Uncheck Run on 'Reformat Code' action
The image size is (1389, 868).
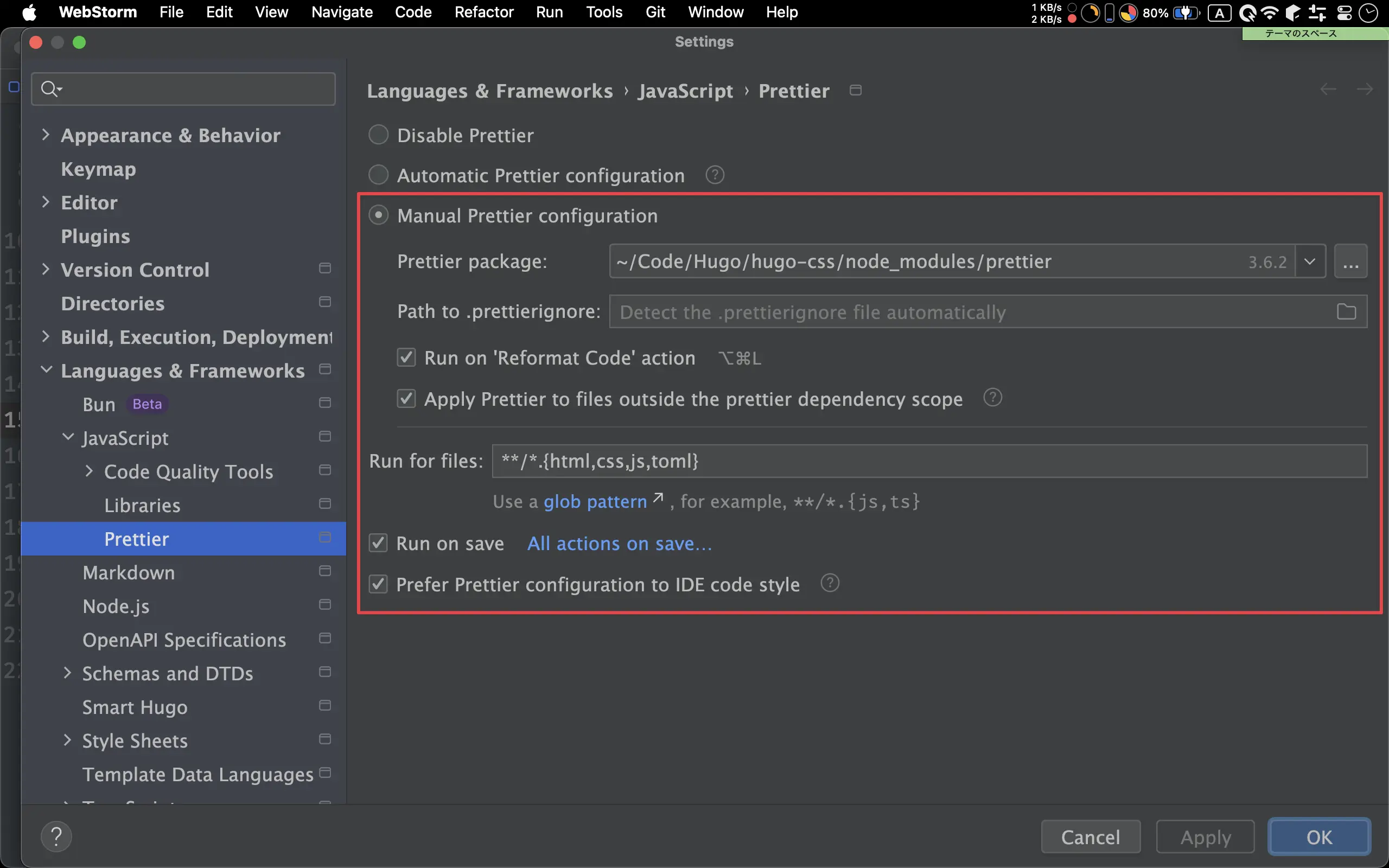[x=406, y=358]
